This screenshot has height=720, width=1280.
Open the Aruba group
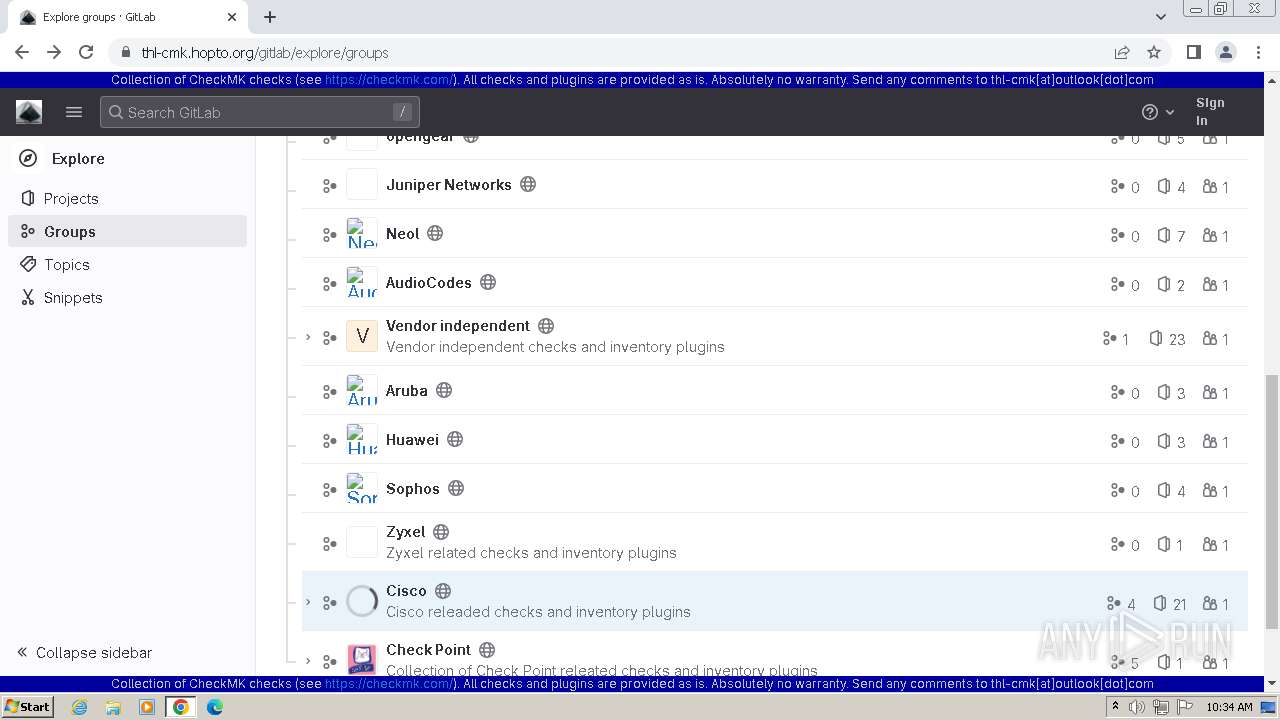point(406,390)
